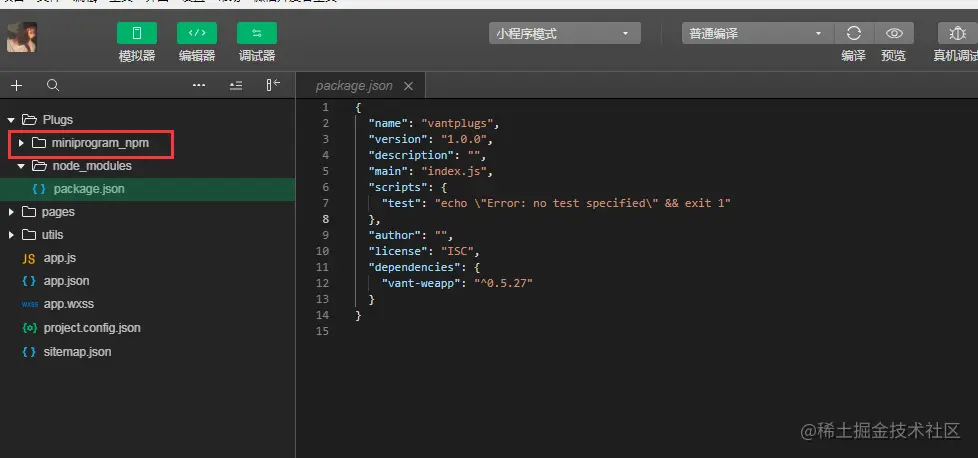Click the "^0.5.27" version string
This screenshot has height=458, width=978.
(503, 283)
